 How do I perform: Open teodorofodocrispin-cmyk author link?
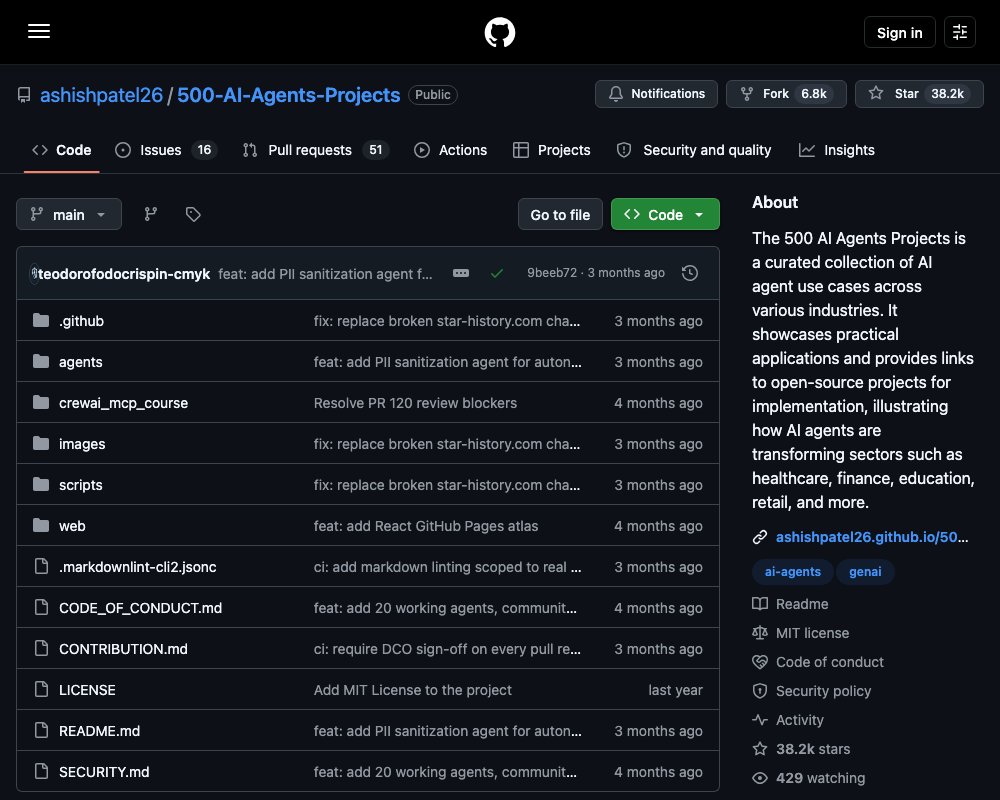(124, 274)
